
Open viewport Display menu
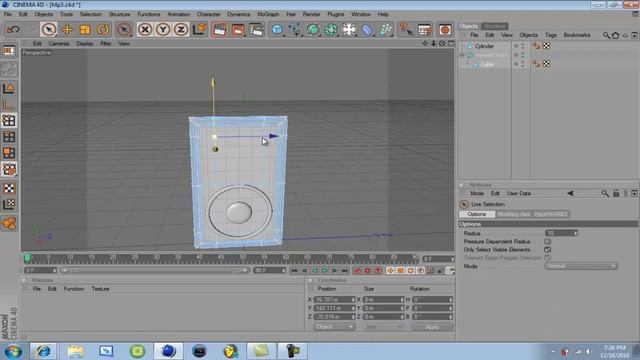coord(84,43)
